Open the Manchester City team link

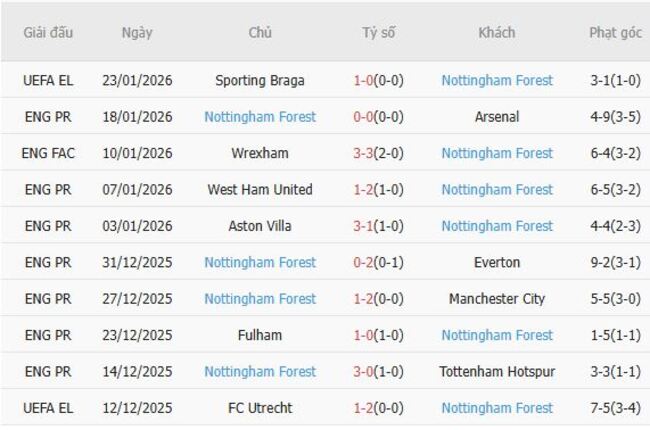[x=497, y=299]
